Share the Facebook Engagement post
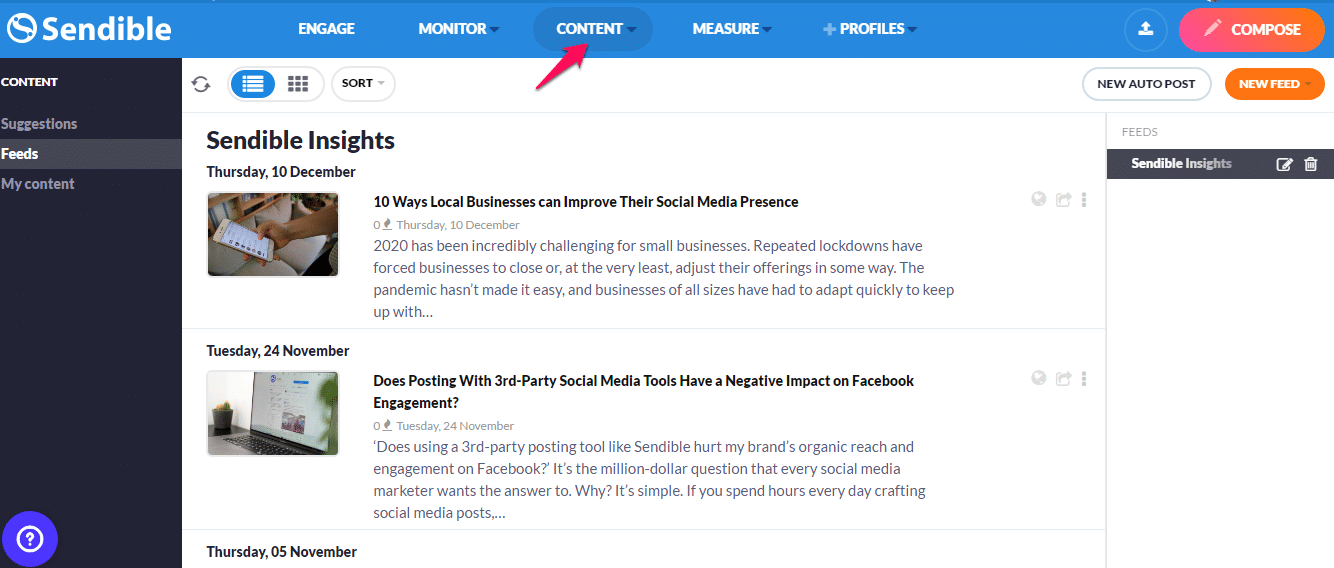Screen dimensions: 1334x568 coord(1063,379)
